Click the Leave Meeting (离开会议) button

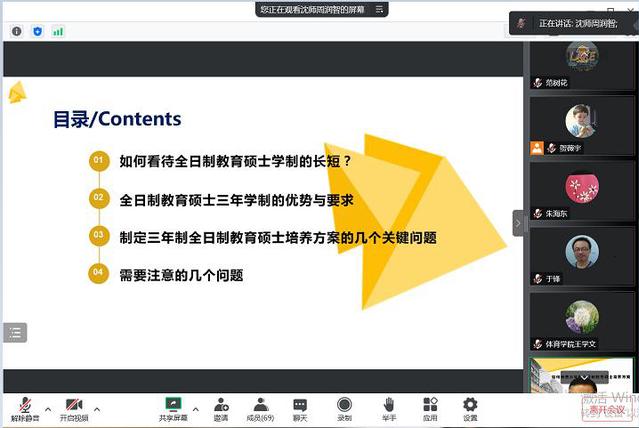click(x=606, y=409)
